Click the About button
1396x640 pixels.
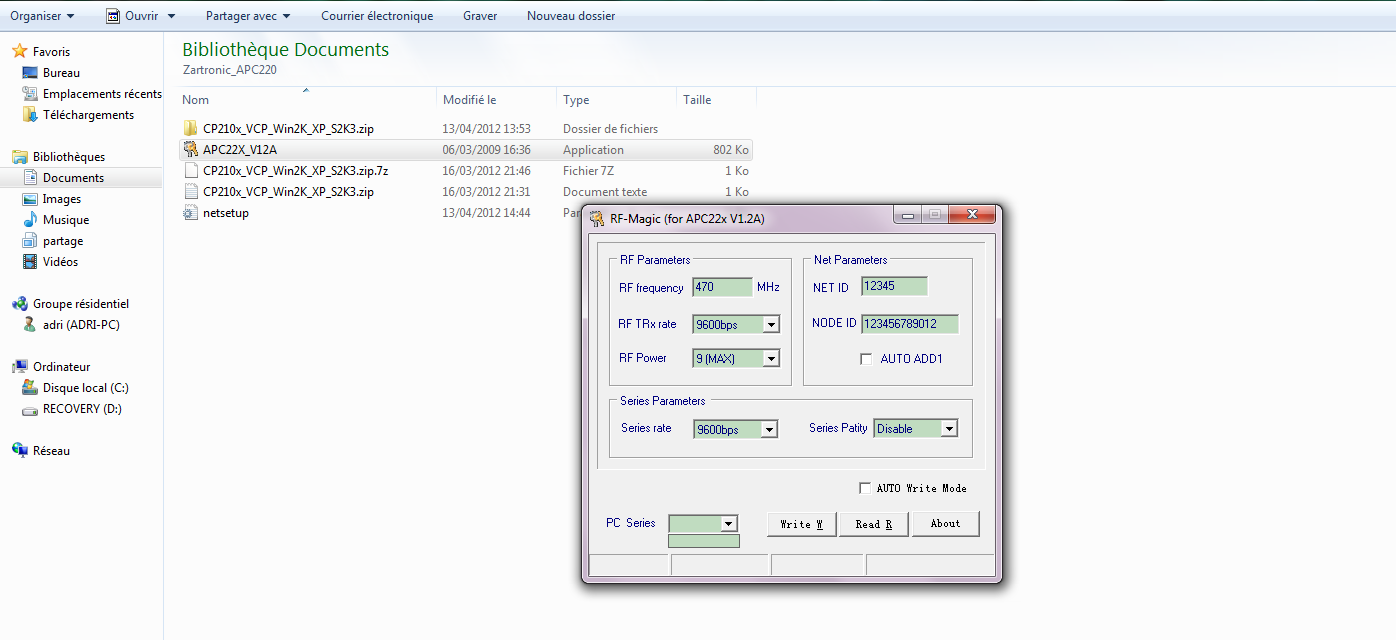(945, 524)
